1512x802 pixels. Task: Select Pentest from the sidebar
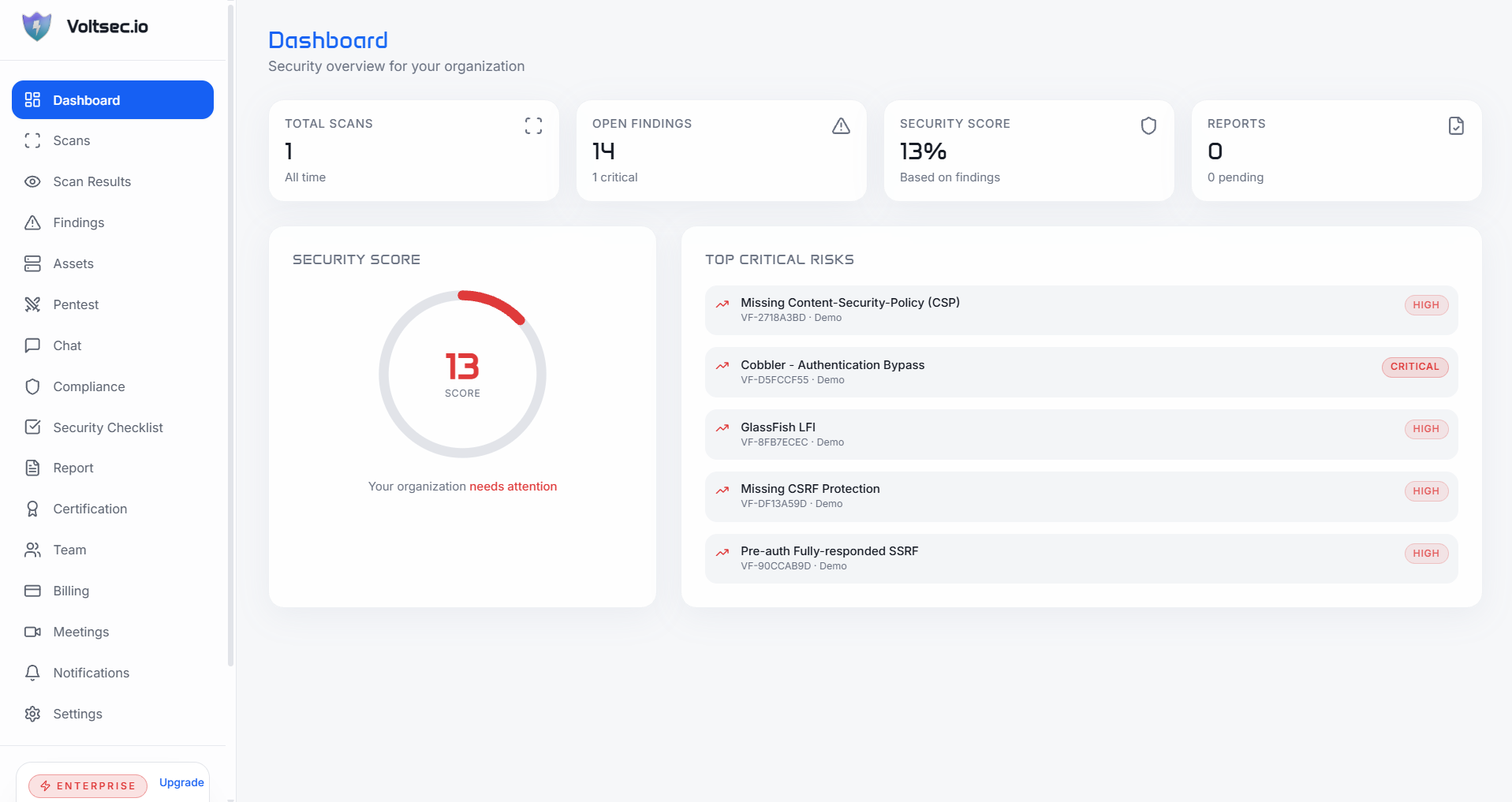point(113,304)
